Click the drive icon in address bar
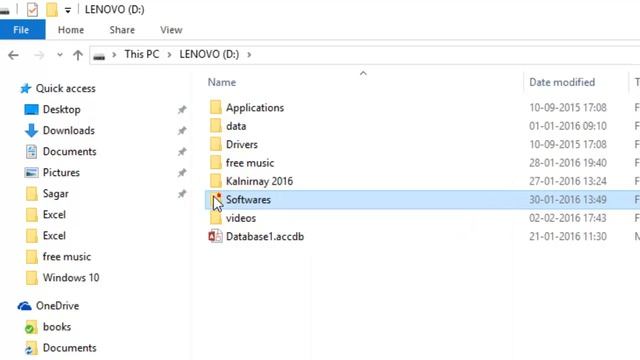Viewport: 640px width, 360px height. pos(99,56)
